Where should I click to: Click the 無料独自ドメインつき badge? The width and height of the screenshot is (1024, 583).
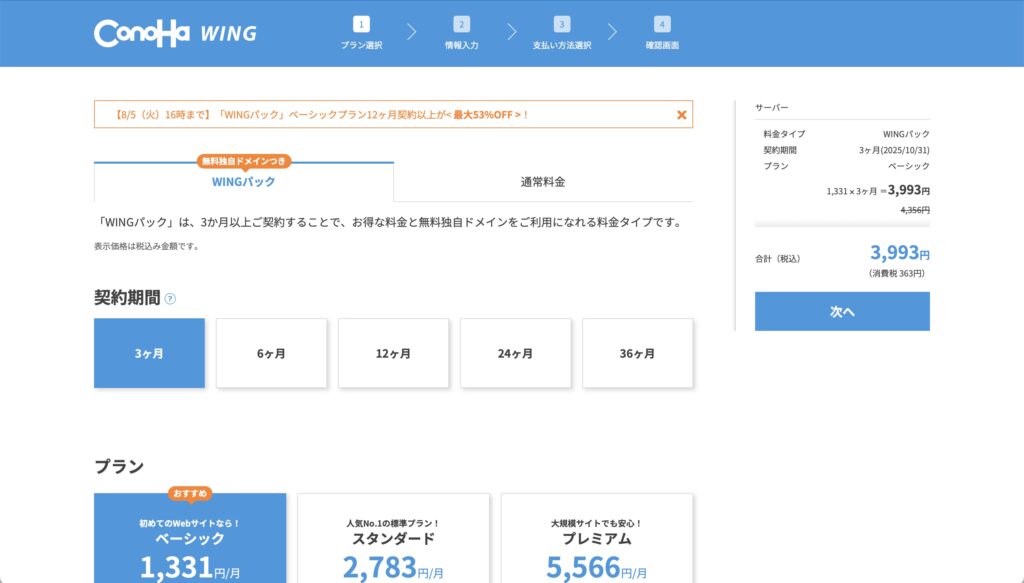pos(244,161)
